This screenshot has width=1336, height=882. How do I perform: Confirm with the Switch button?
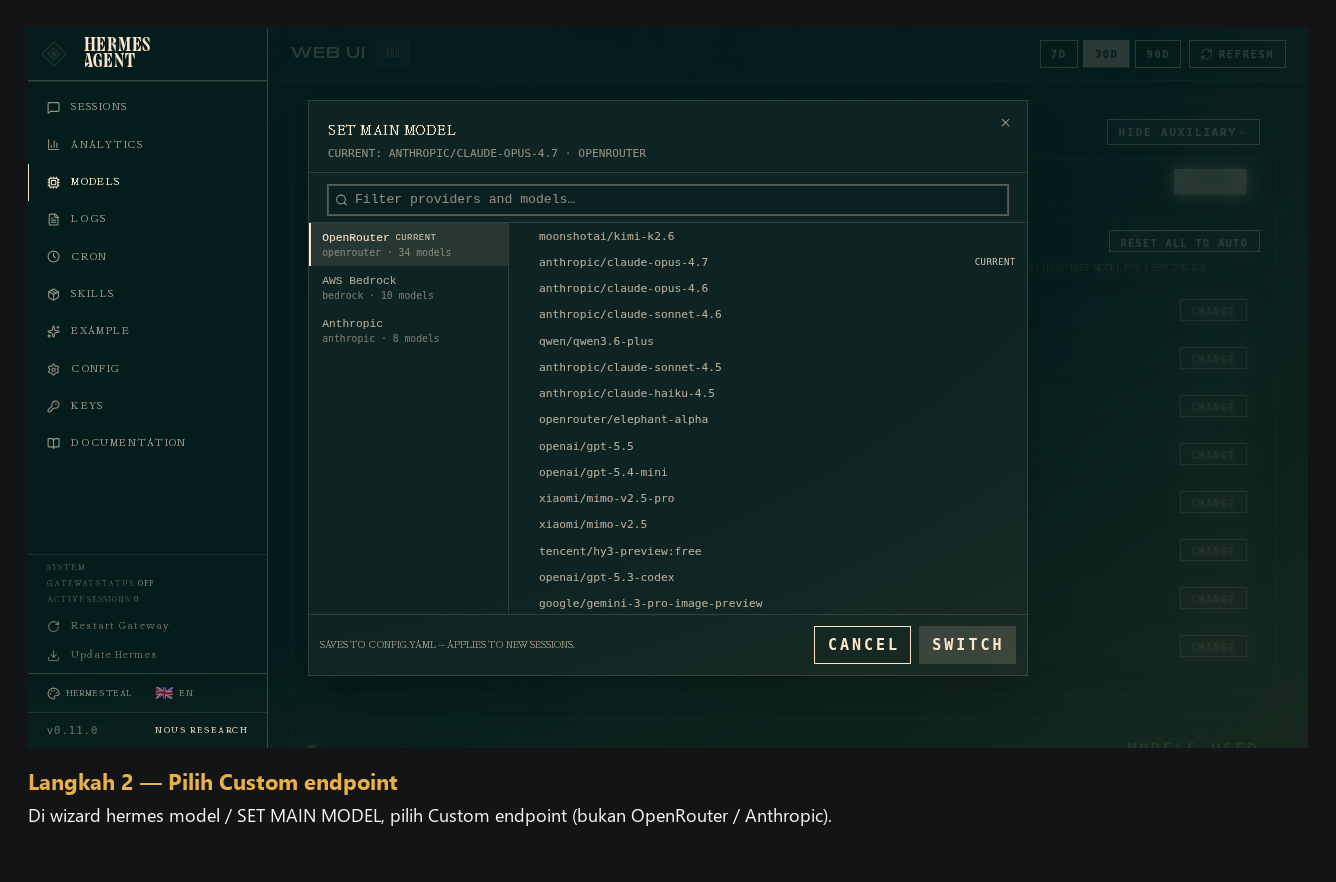point(968,645)
